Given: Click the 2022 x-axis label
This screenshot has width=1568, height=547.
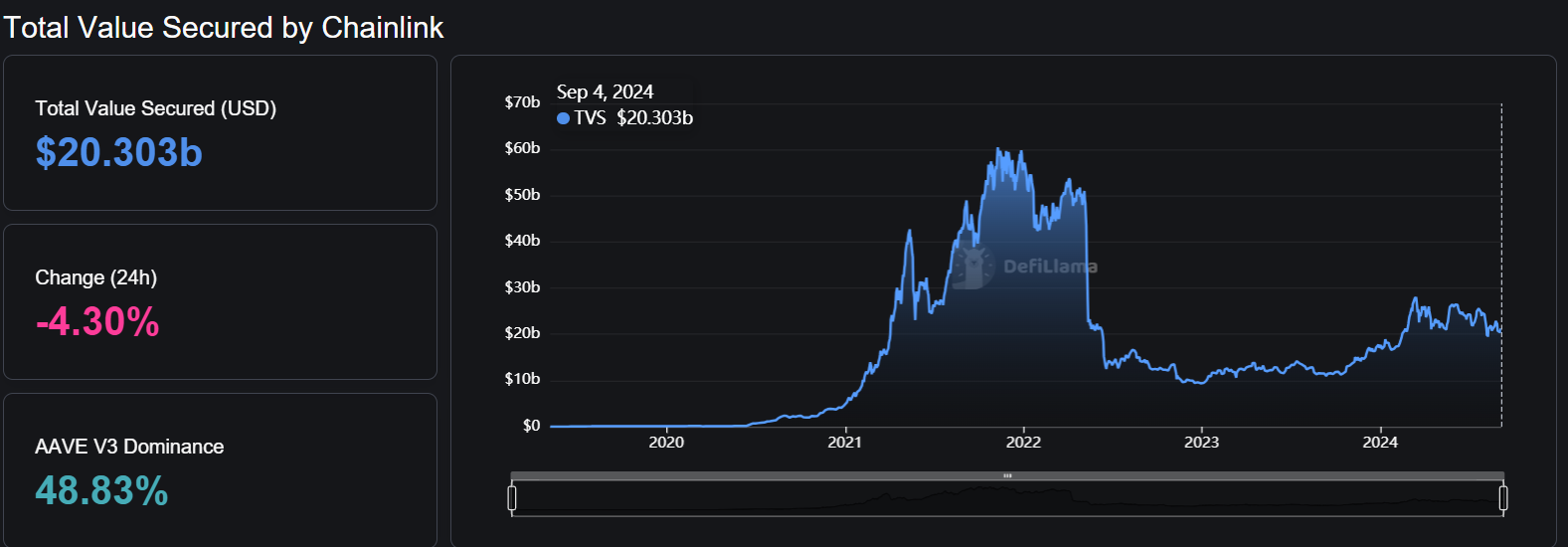Looking at the screenshot, I should click(x=1023, y=443).
